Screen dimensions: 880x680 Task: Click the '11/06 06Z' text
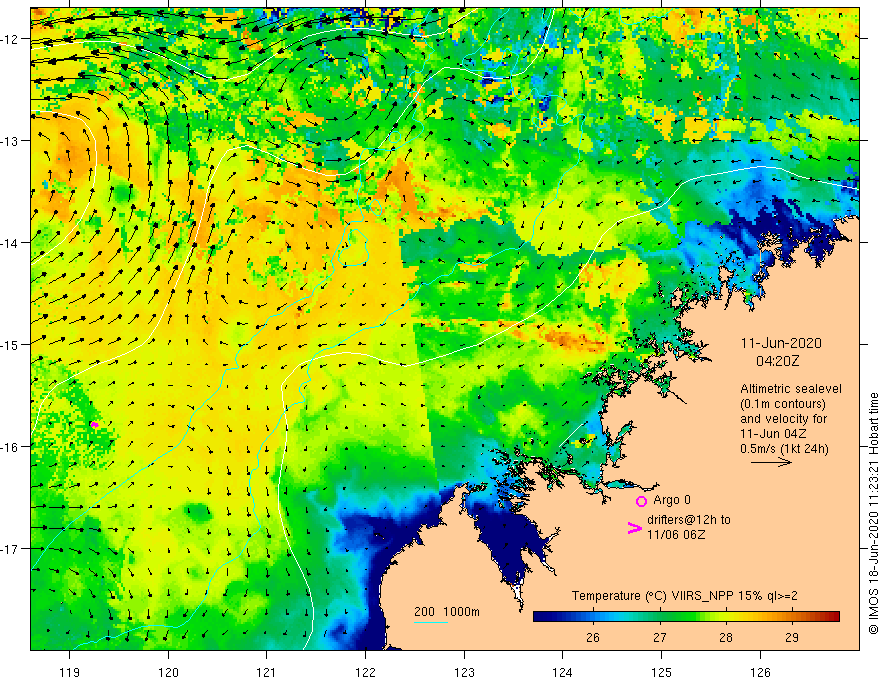676,535
